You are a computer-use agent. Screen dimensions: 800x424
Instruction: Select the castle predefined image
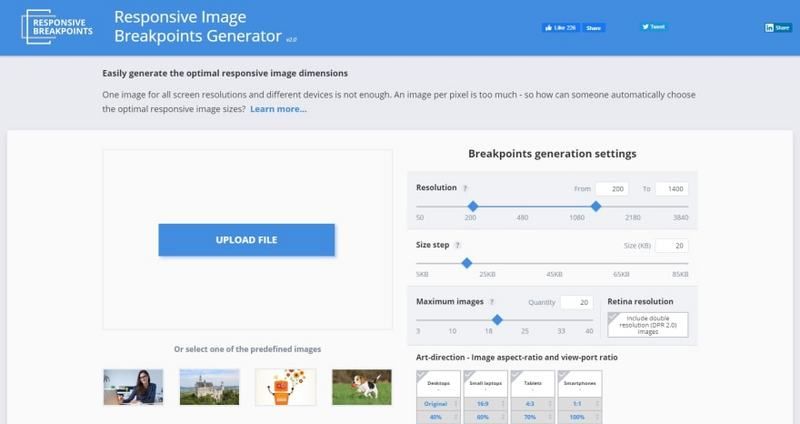209,385
